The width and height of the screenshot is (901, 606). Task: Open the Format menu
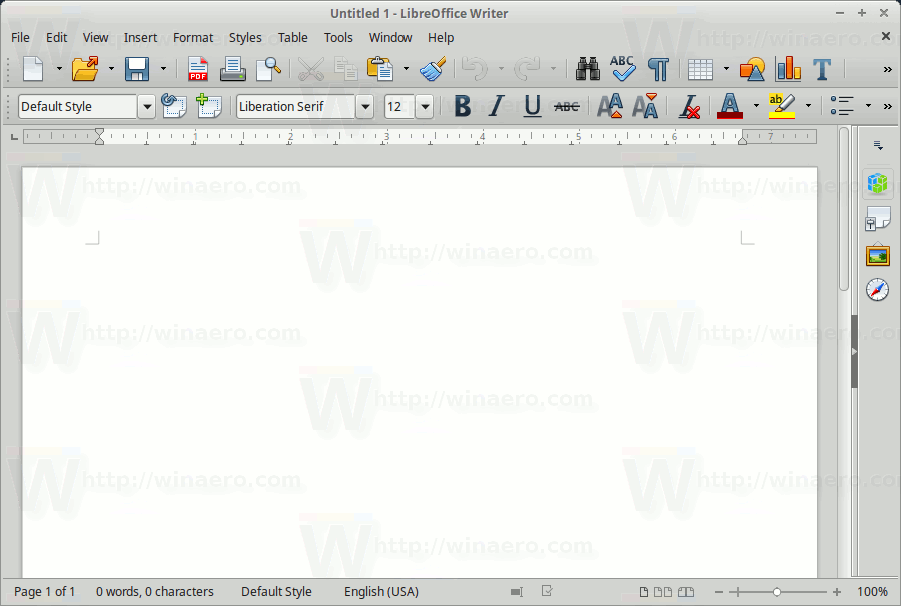click(192, 37)
